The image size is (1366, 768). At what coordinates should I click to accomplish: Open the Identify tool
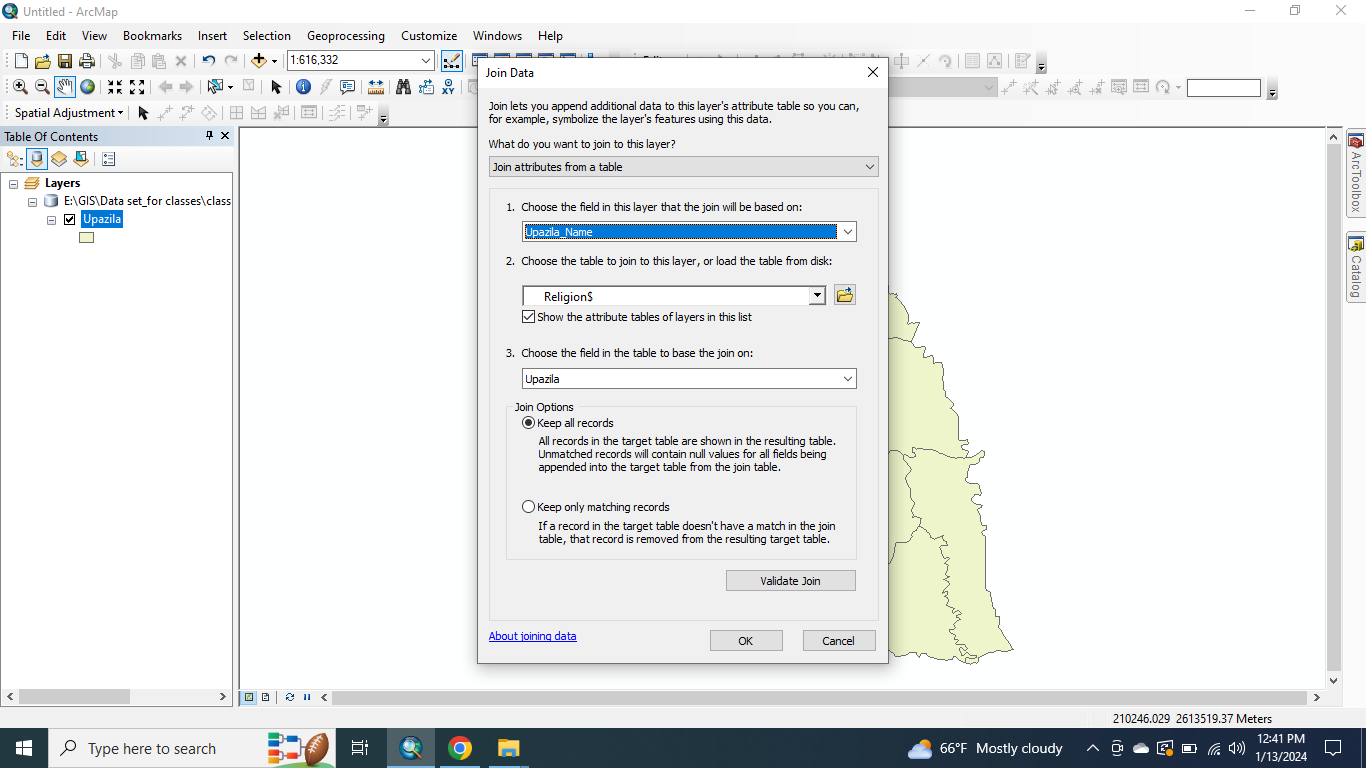(x=303, y=87)
